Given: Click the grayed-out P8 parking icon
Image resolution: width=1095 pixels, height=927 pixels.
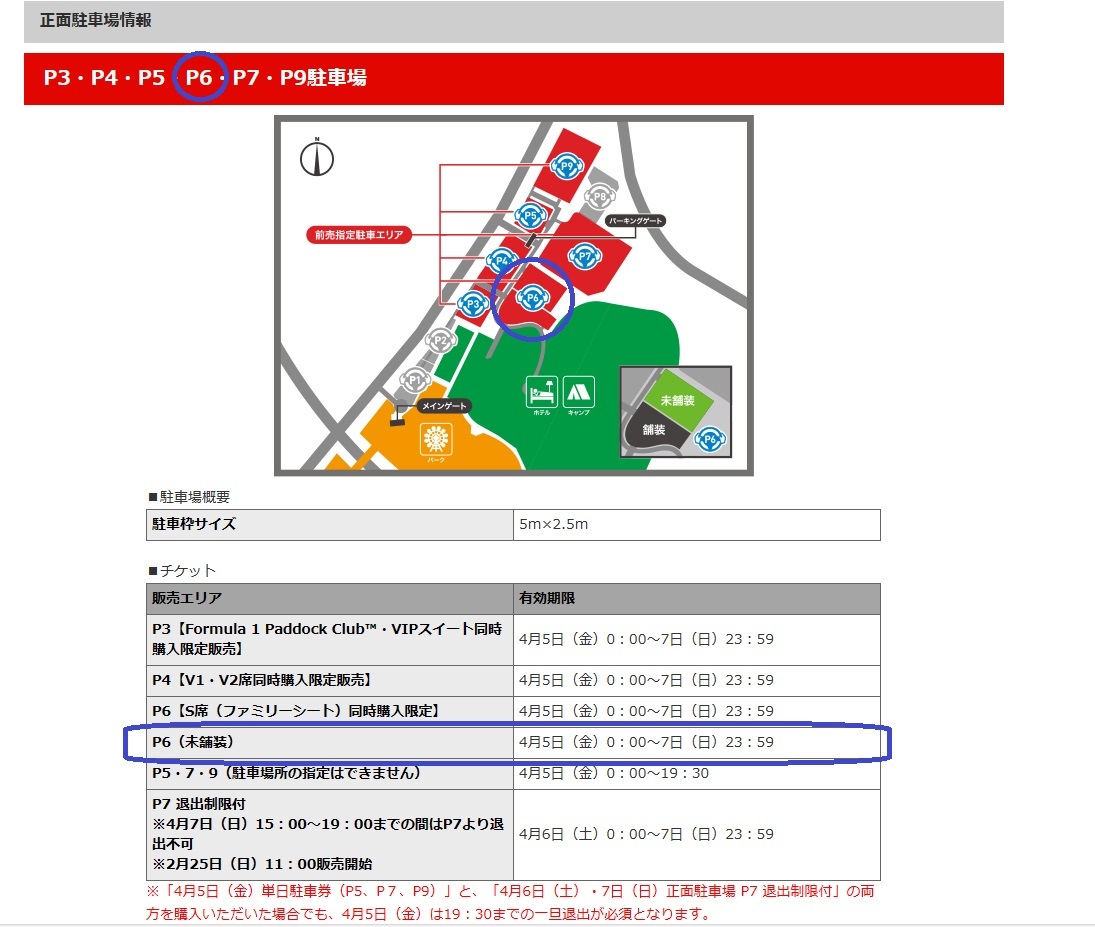Looking at the screenshot, I should 599,195.
